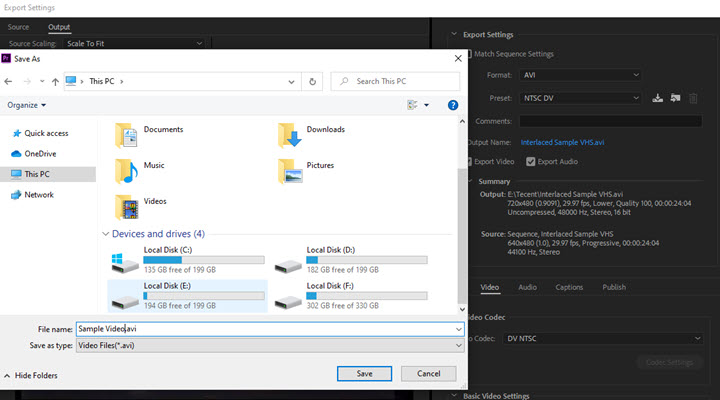Go up one folder level with up arrow

pos(55,81)
